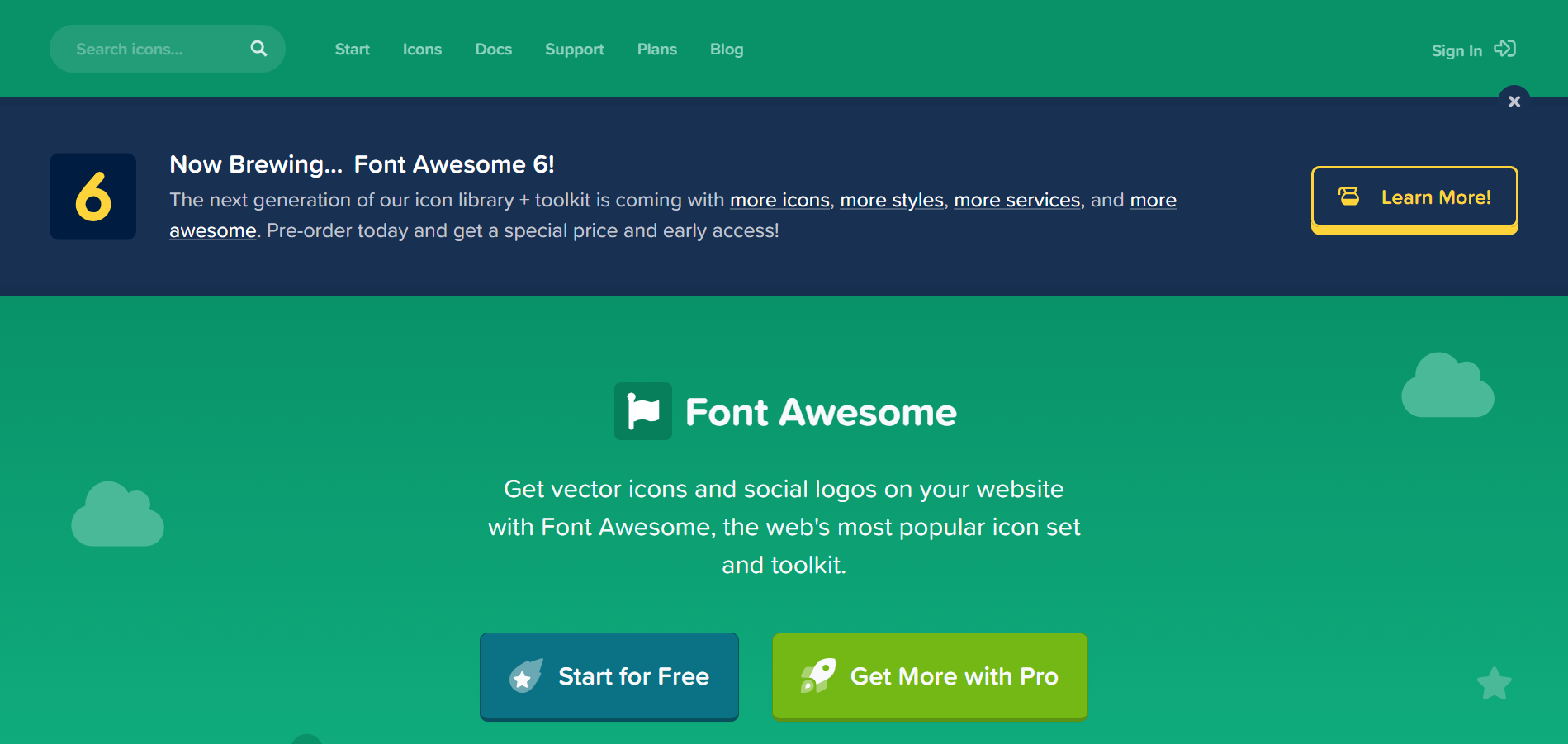Focus the Search icons input field

168,49
